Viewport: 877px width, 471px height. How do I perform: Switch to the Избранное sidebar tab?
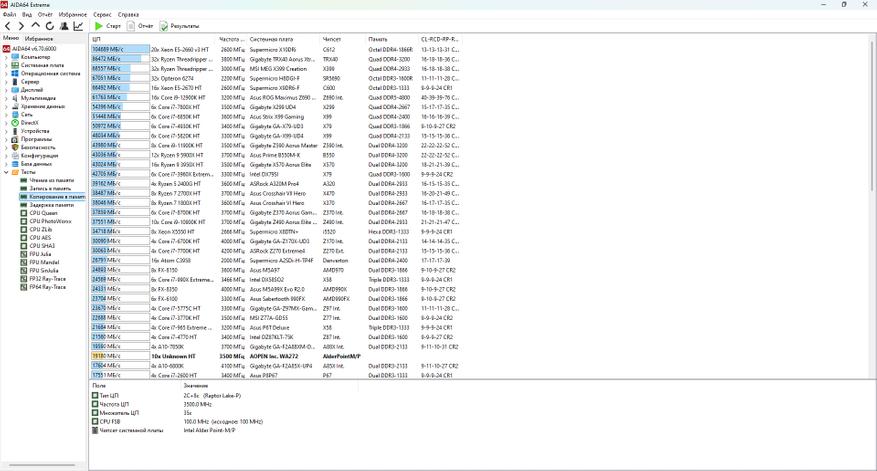39,39
